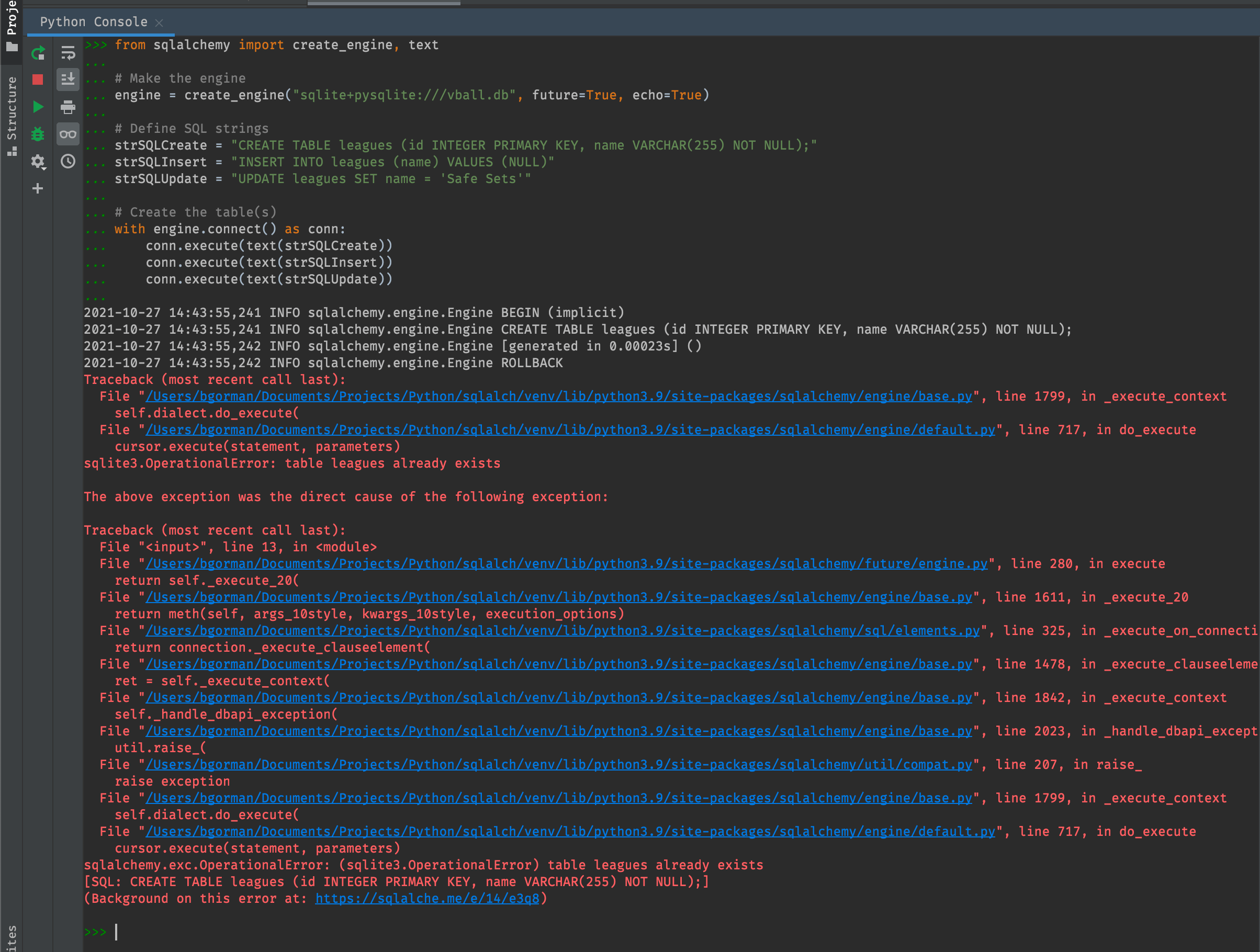Open the Project tool window stripe

tap(12, 17)
